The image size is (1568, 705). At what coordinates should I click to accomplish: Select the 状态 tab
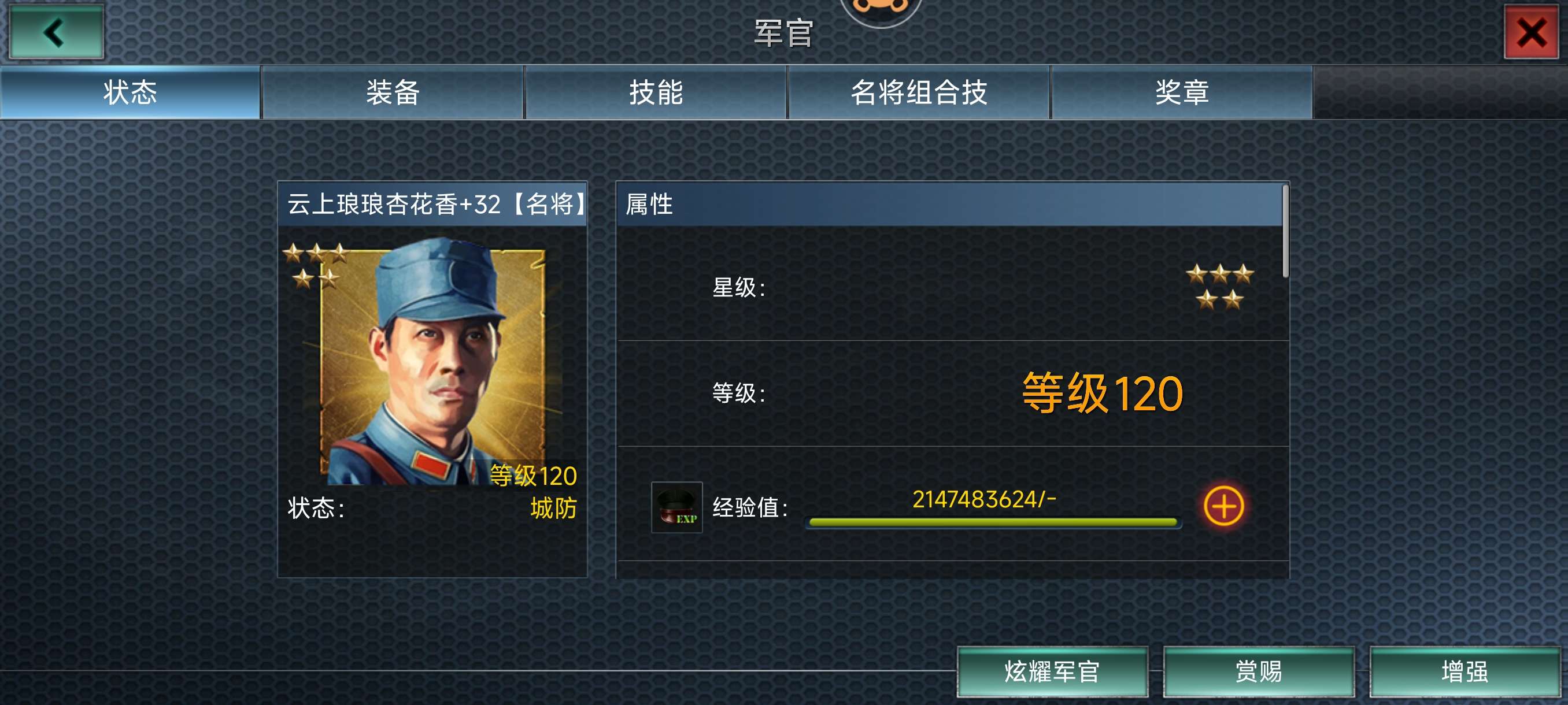pyautogui.click(x=130, y=92)
